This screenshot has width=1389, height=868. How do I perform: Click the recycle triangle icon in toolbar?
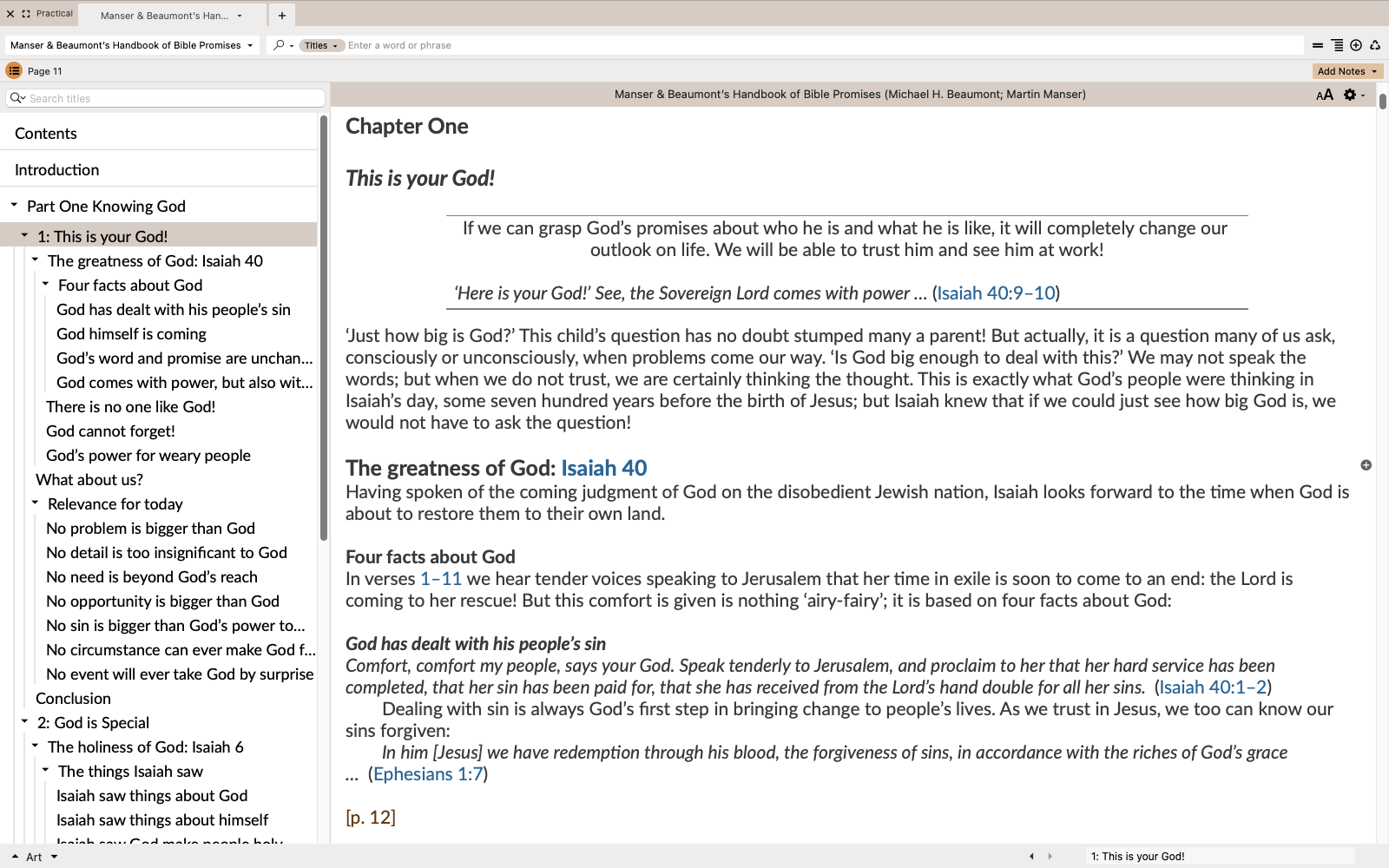1375,45
